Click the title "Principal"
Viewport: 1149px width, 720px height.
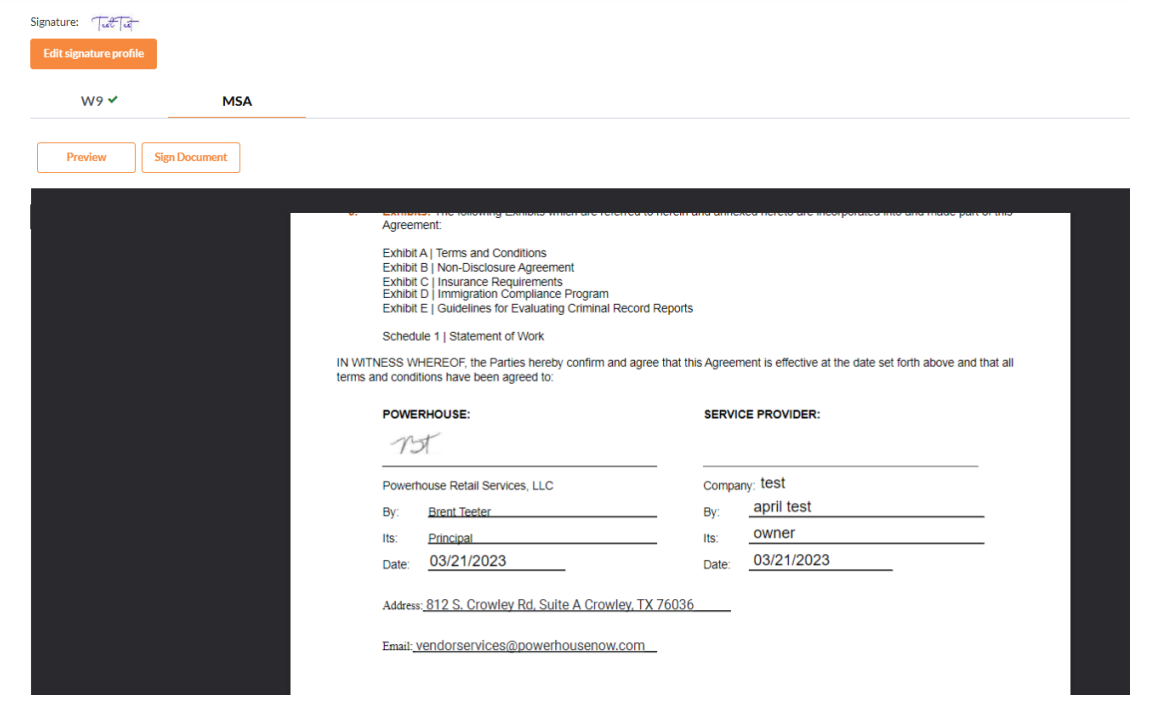point(450,538)
